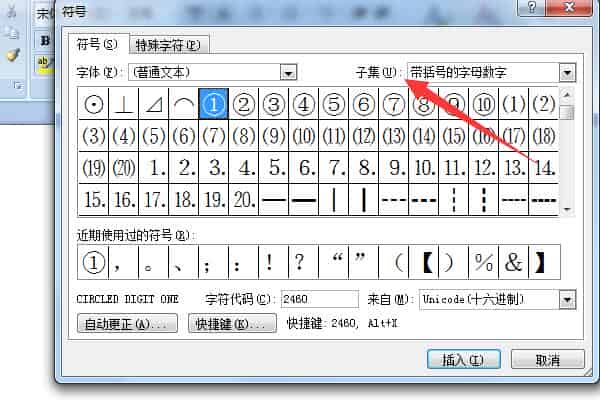600x400 pixels.
Task: Select circled number ⑩ symbol
Action: click(484, 104)
